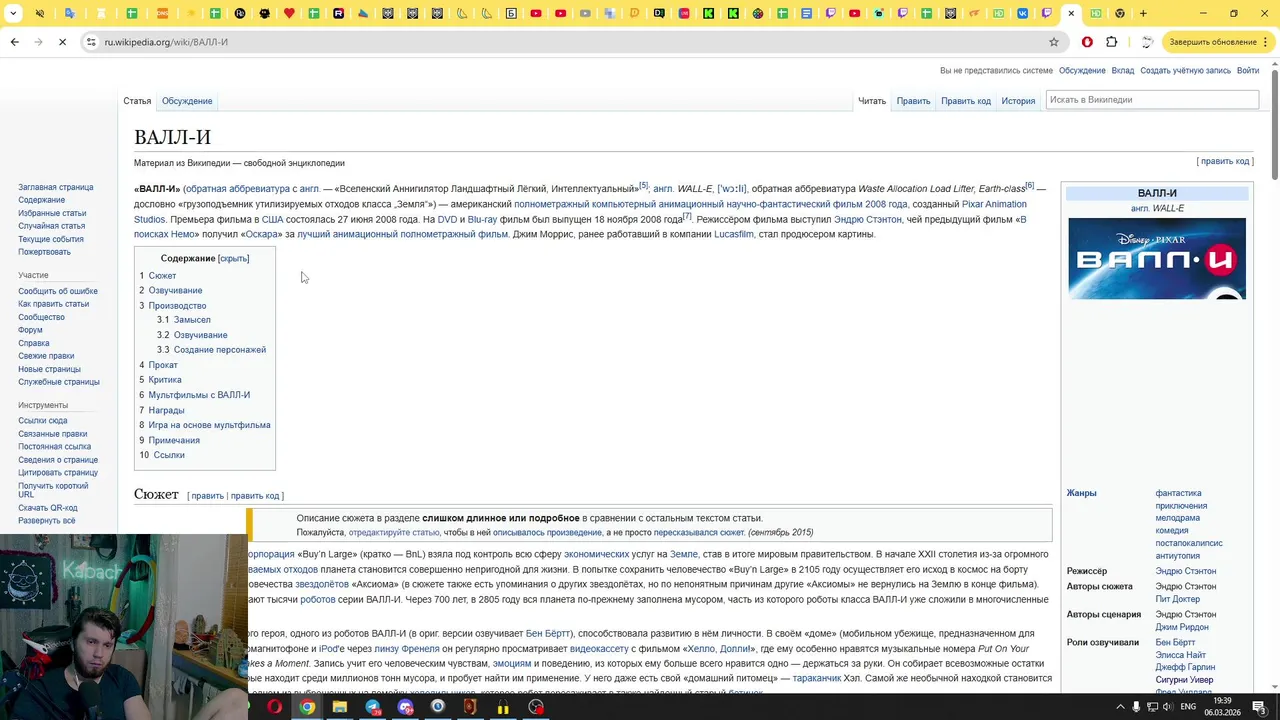The width and height of the screenshot is (1280, 720).
Task: Open Свежие правки sidebar link
Action: [x=46, y=356]
